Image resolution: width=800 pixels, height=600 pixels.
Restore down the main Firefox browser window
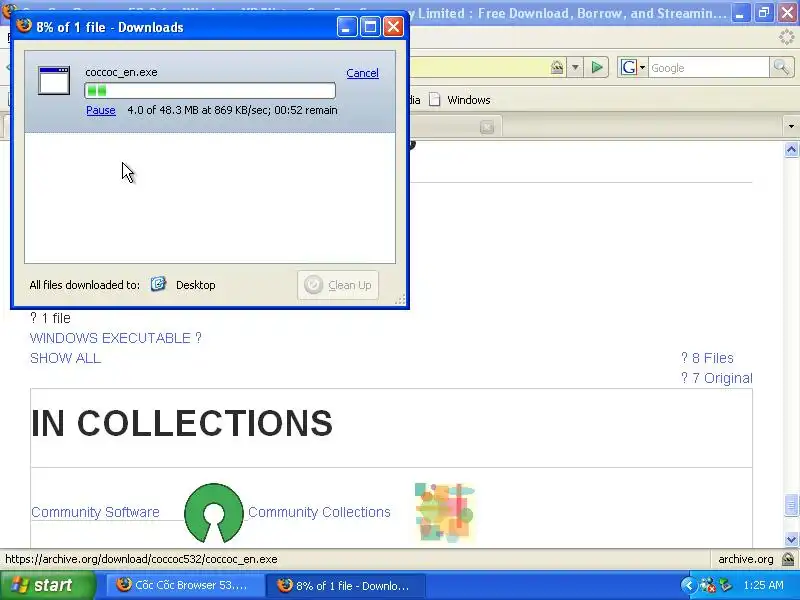pyautogui.click(x=764, y=13)
